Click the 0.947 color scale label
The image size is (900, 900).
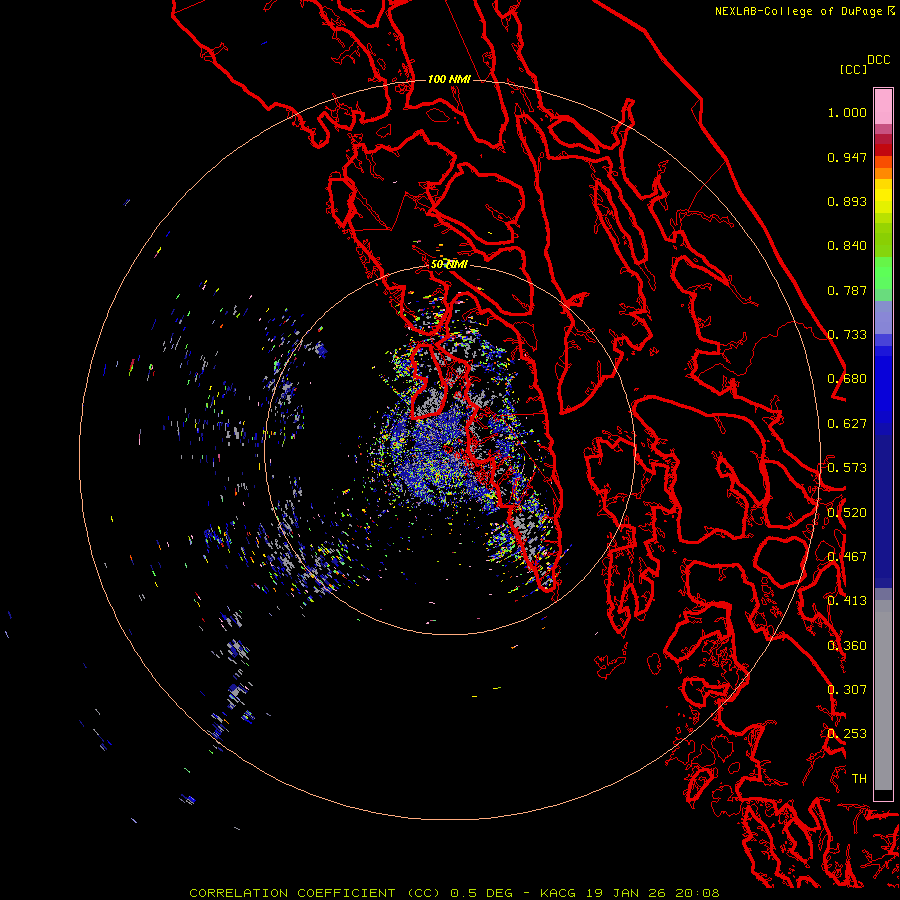pyautogui.click(x=847, y=157)
